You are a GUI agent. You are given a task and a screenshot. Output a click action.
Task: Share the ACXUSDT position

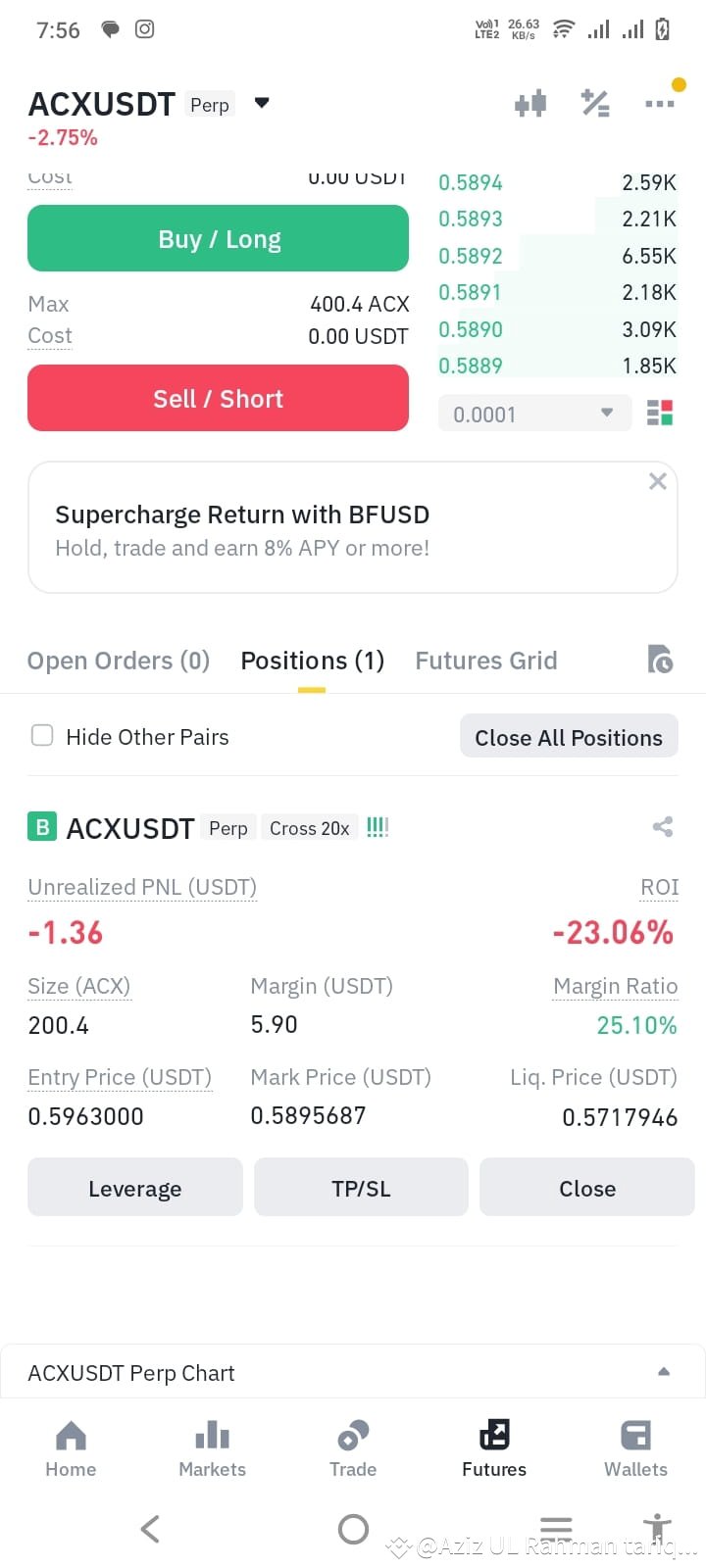point(663,827)
